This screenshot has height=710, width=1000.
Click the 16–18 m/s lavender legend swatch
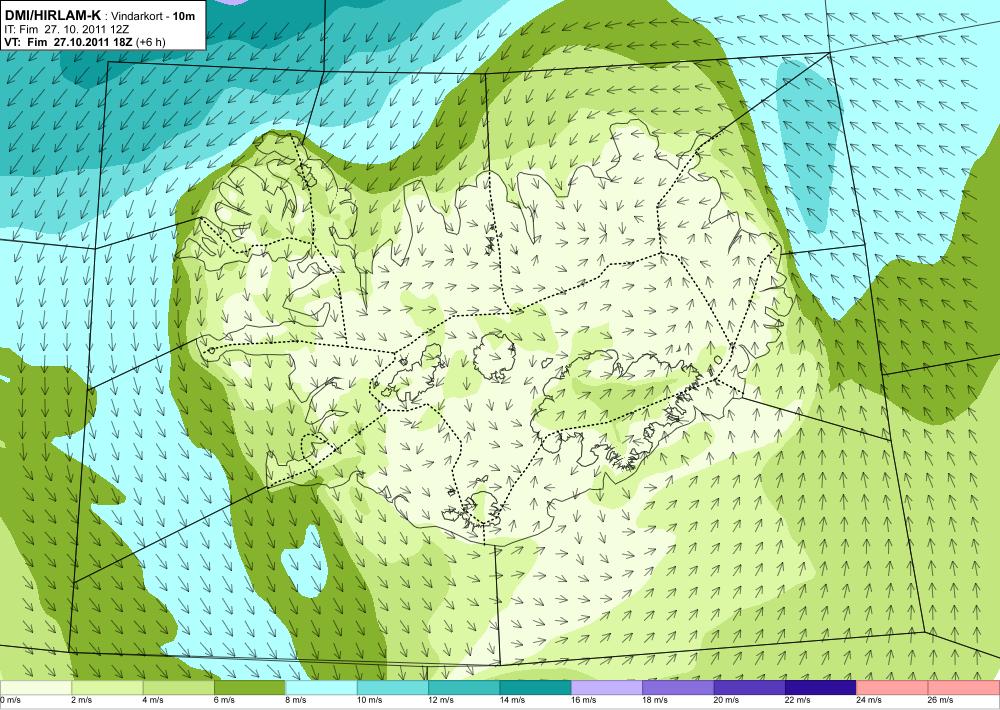click(607, 688)
